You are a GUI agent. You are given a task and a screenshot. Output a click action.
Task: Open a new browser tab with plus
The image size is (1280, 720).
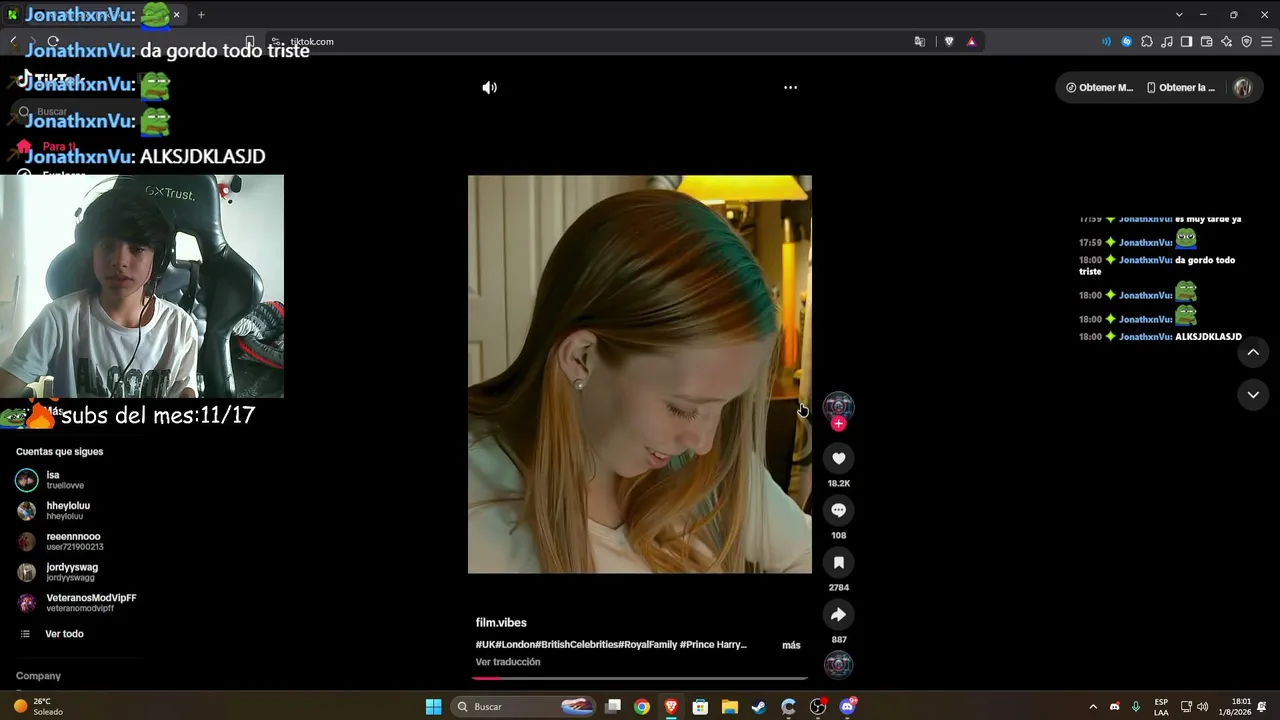(x=201, y=15)
